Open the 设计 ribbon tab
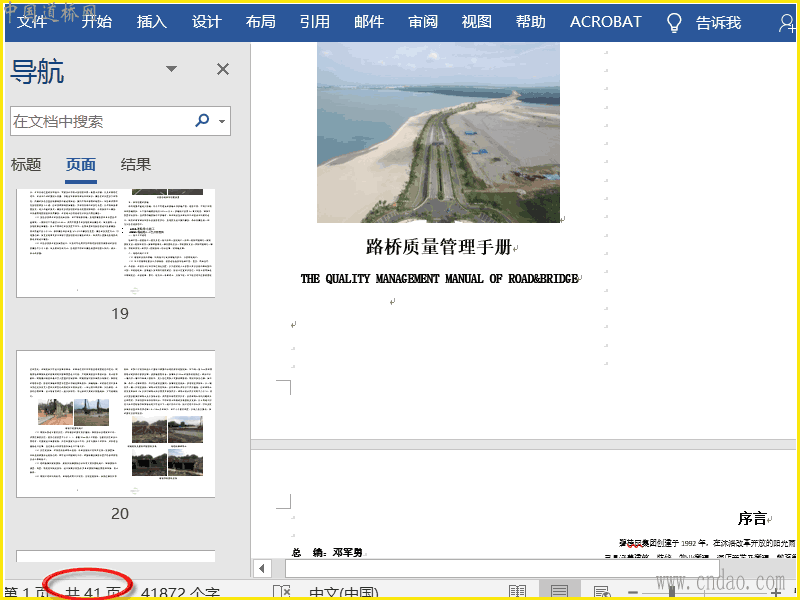Viewport: 800px width, 600px height. pos(206,22)
